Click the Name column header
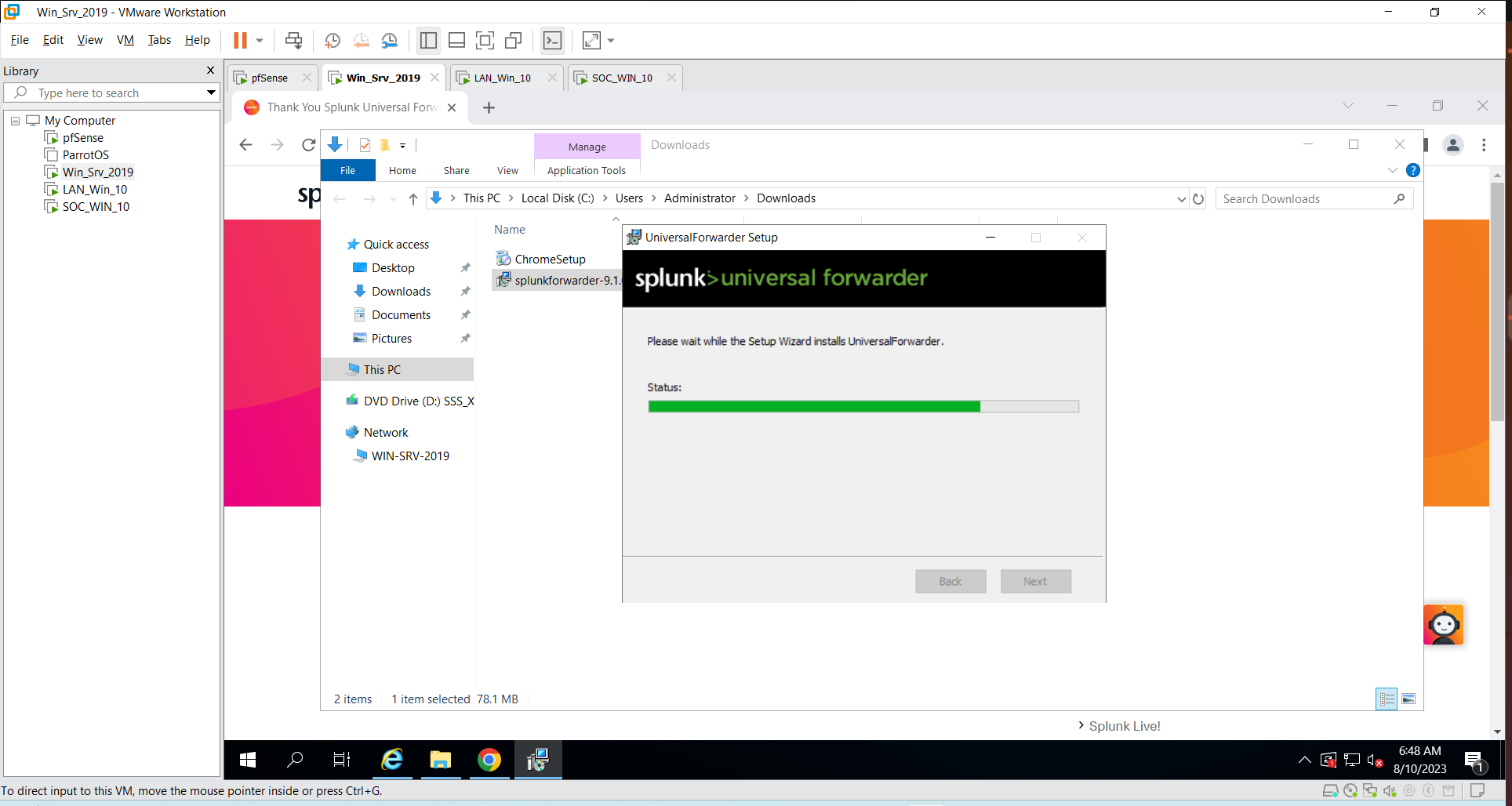The width and height of the screenshot is (1512, 806). tap(510, 230)
